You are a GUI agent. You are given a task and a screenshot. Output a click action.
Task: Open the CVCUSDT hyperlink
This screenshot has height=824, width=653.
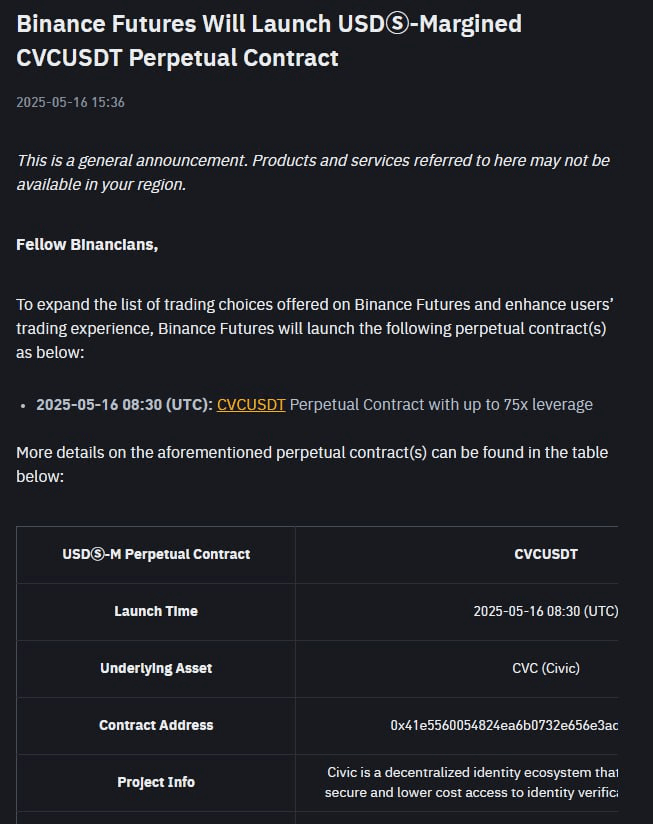[x=251, y=405]
